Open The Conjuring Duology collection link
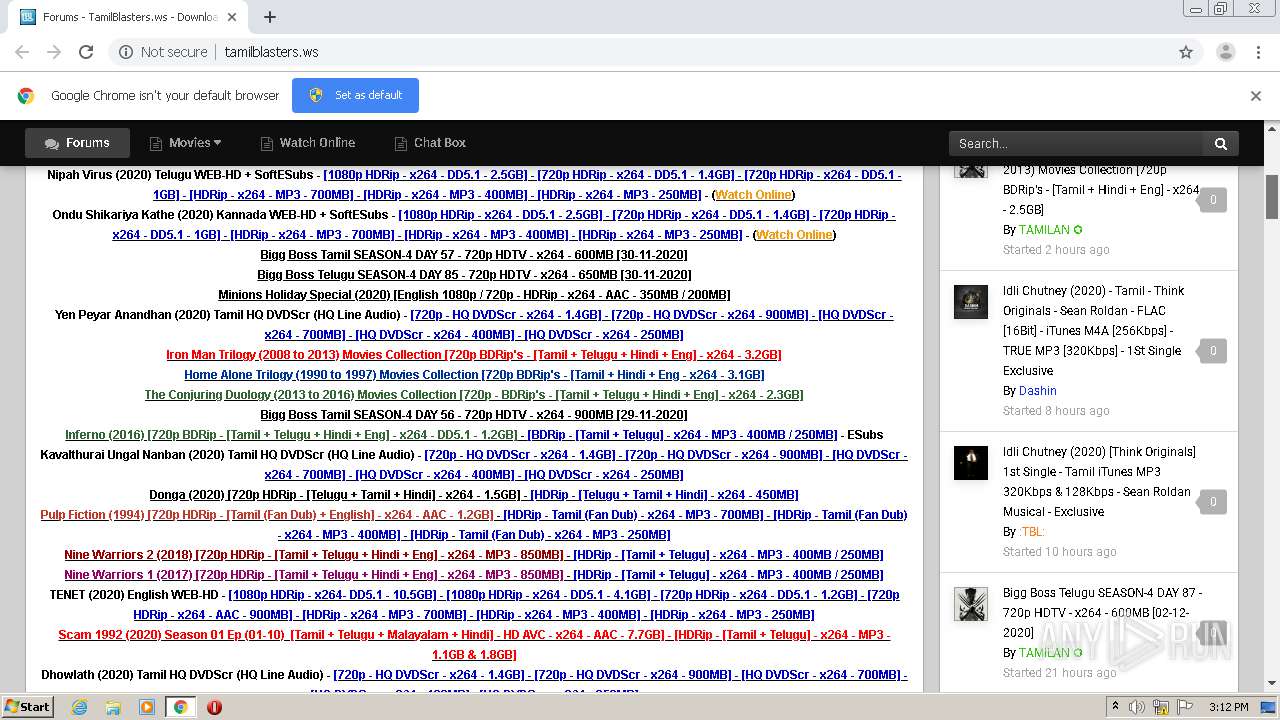1280x720 pixels. pos(474,395)
